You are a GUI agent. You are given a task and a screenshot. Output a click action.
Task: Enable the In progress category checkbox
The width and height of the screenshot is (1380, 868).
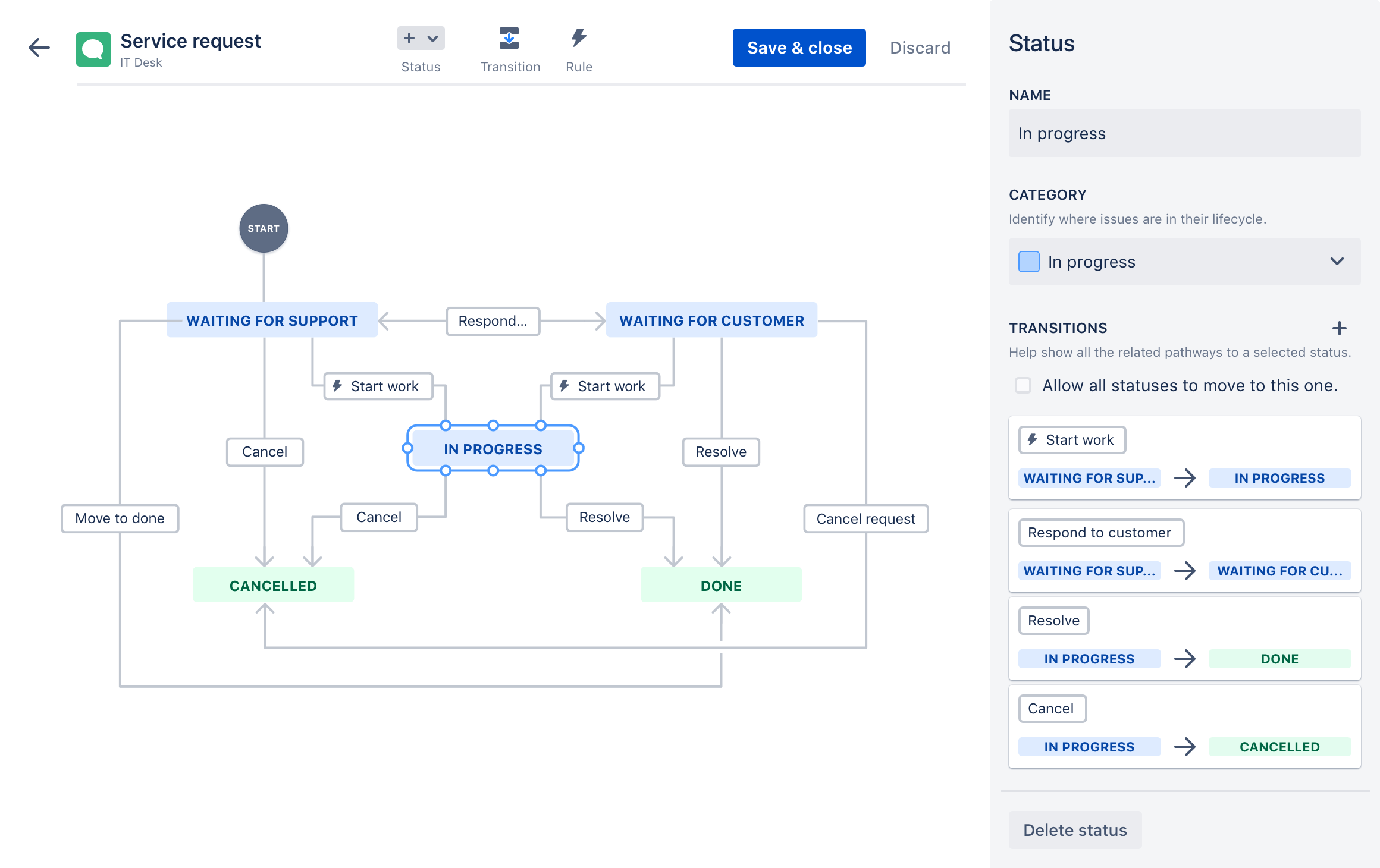click(1029, 261)
